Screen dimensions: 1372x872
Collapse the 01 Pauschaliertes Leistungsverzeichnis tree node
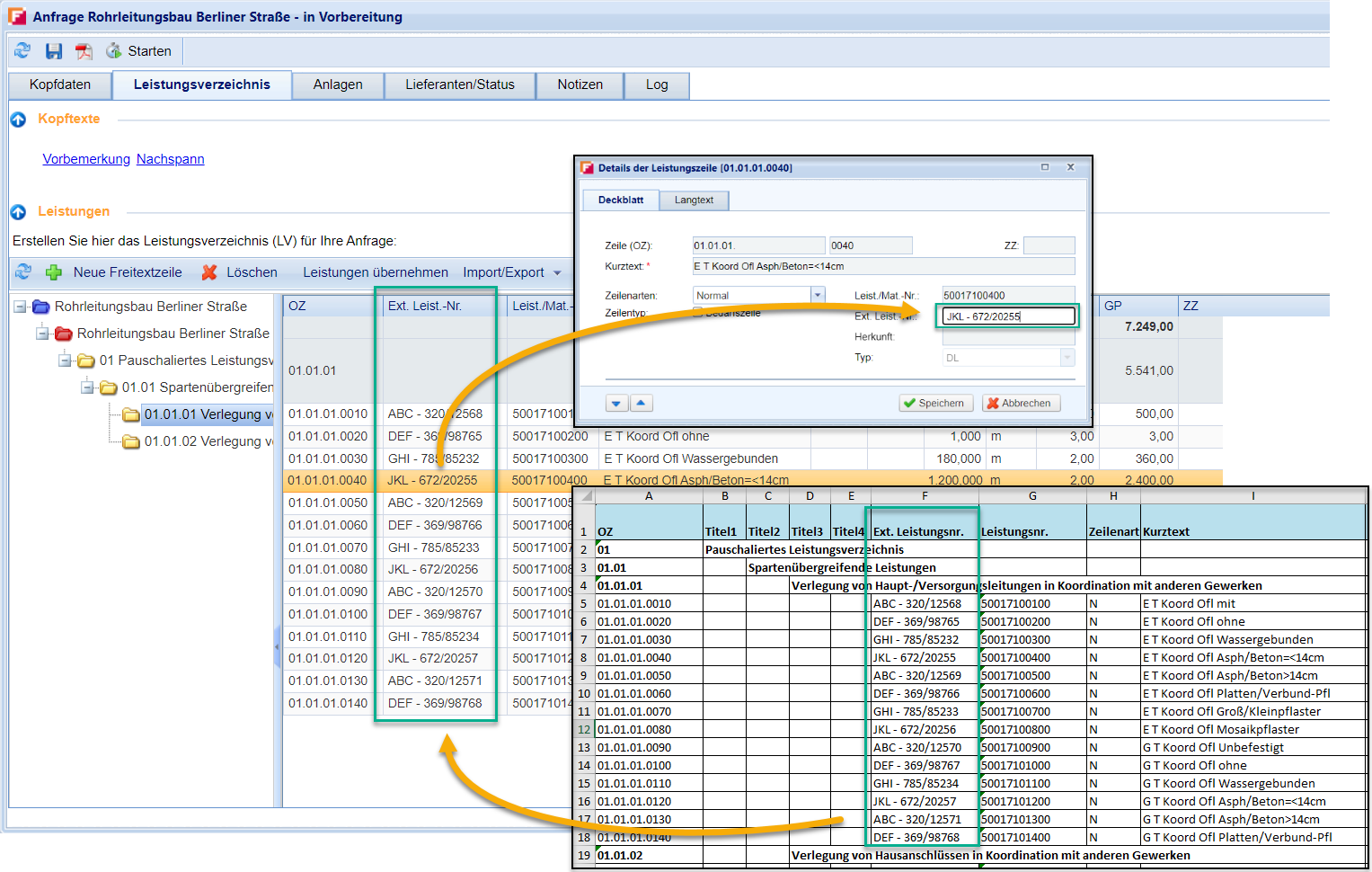point(65,360)
